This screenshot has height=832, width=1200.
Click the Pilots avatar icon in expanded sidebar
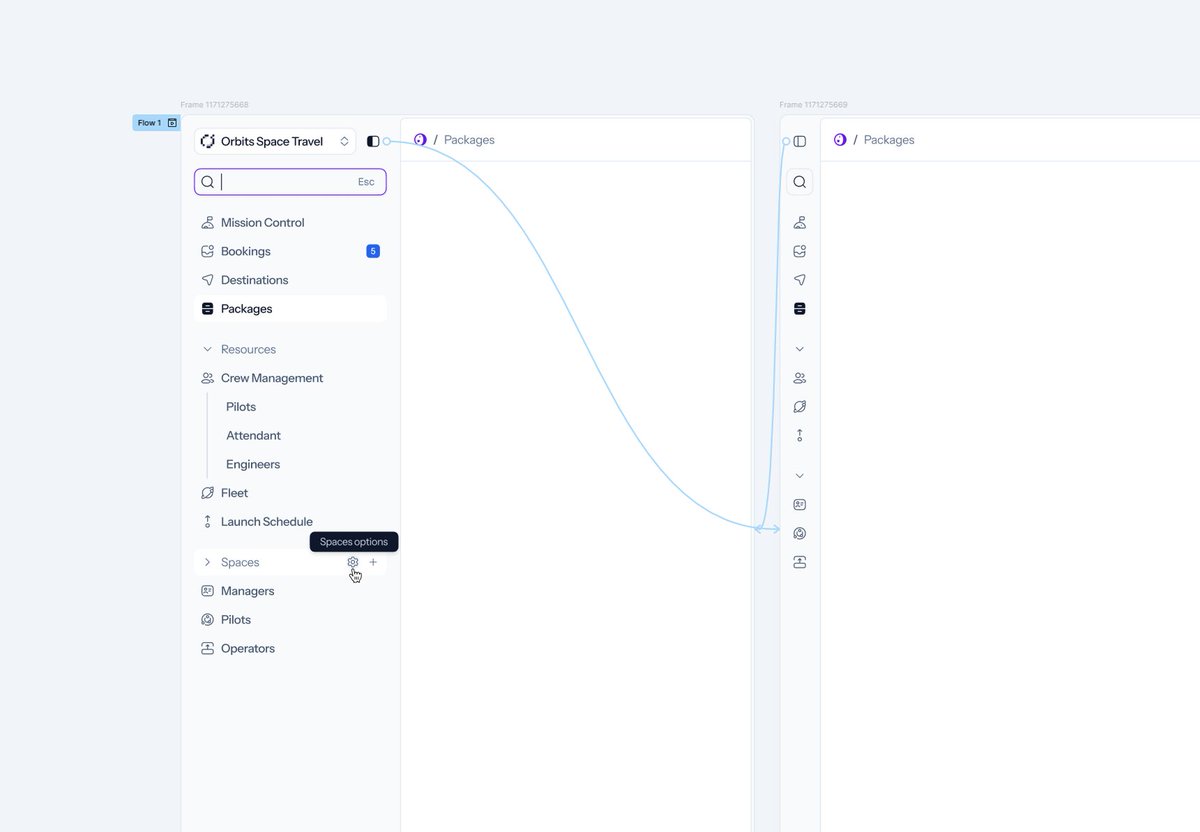tap(207, 620)
